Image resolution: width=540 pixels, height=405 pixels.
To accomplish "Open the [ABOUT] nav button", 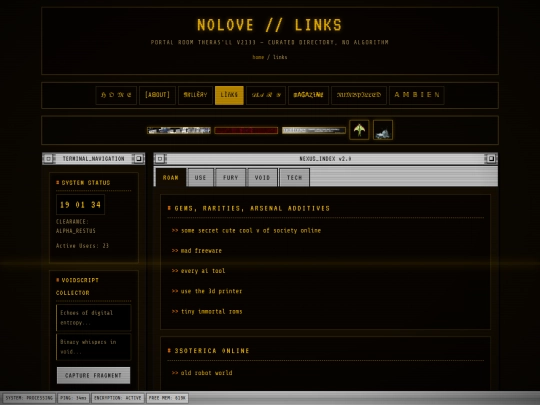I will (157, 95).
